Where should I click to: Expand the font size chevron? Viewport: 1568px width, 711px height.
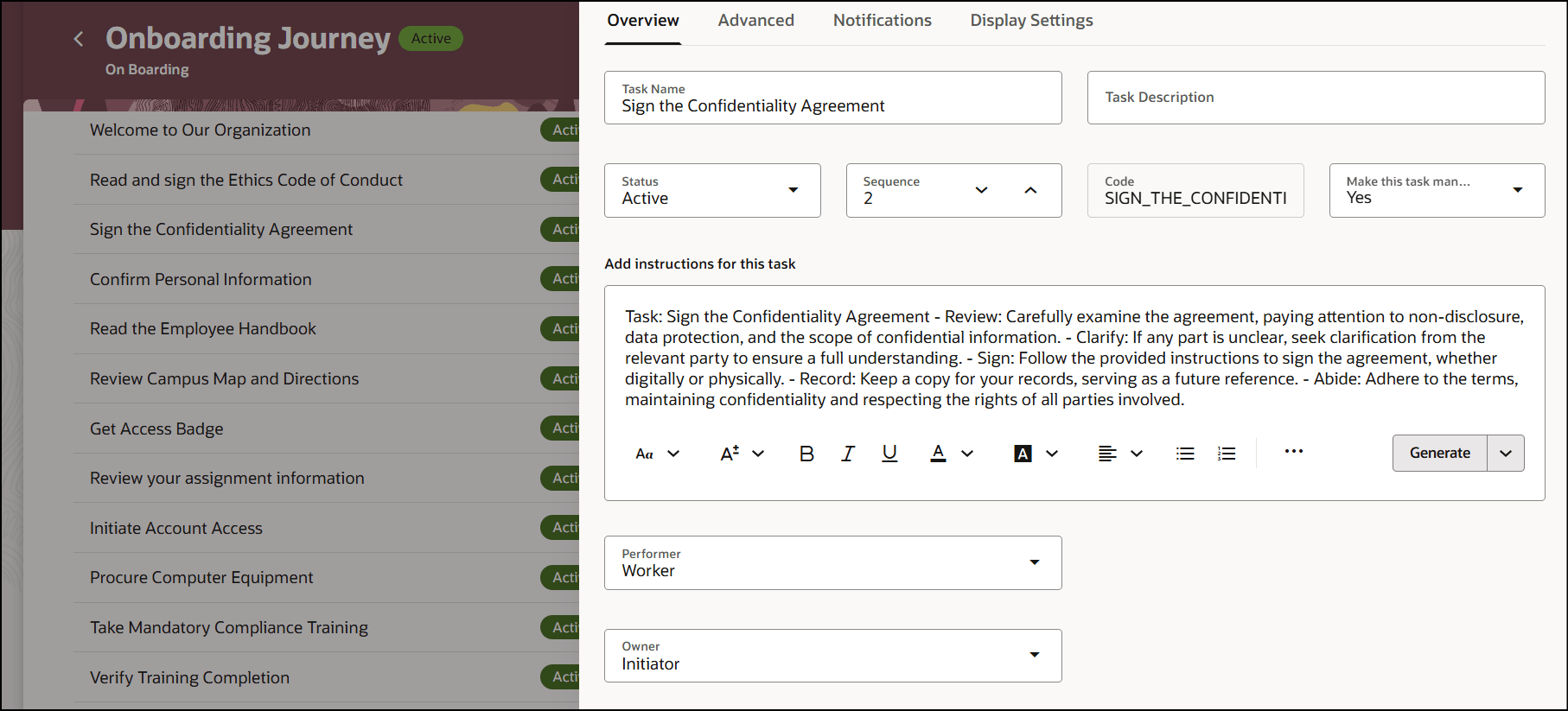(758, 454)
